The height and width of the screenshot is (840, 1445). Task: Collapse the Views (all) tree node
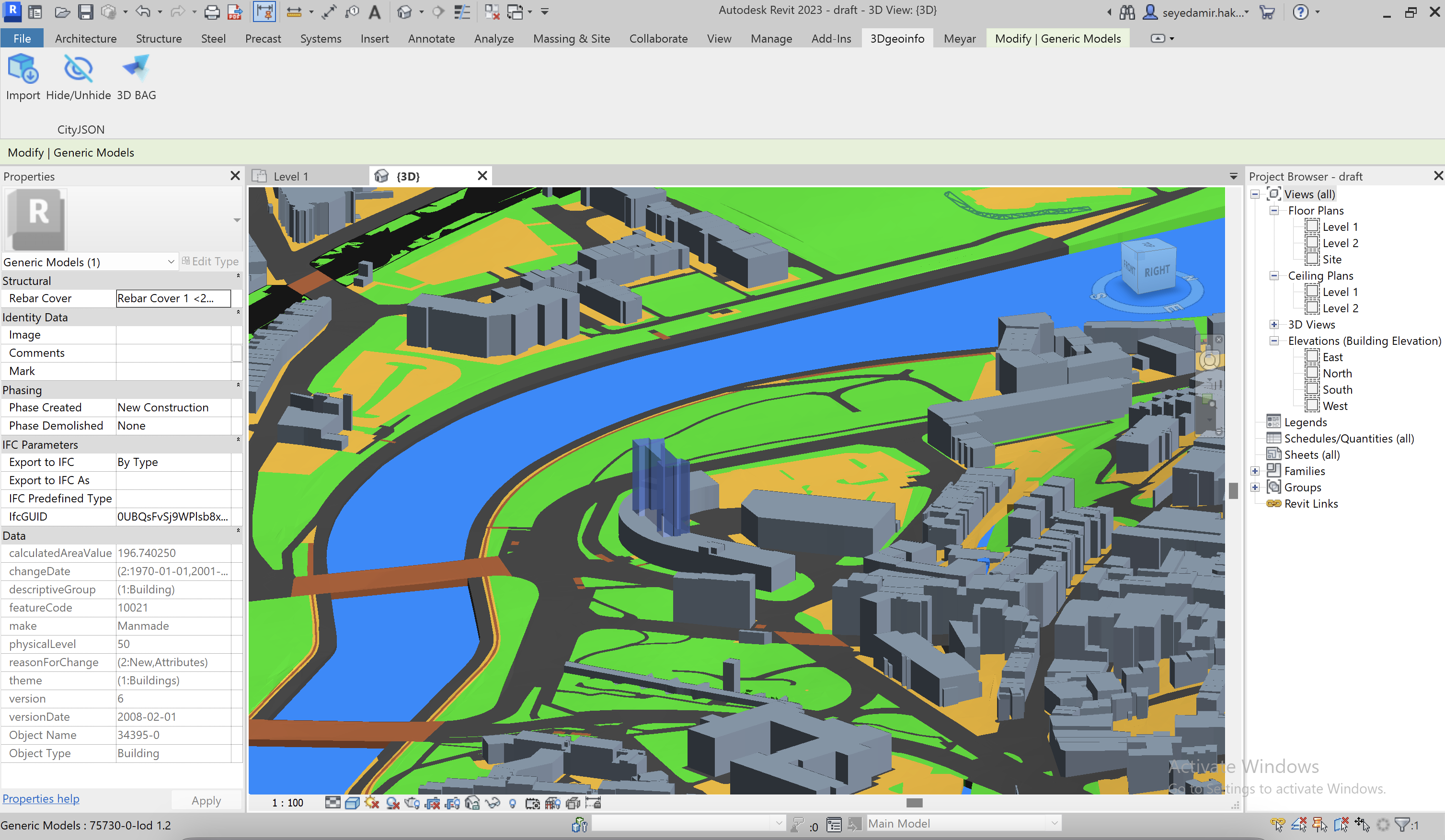tap(1255, 194)
